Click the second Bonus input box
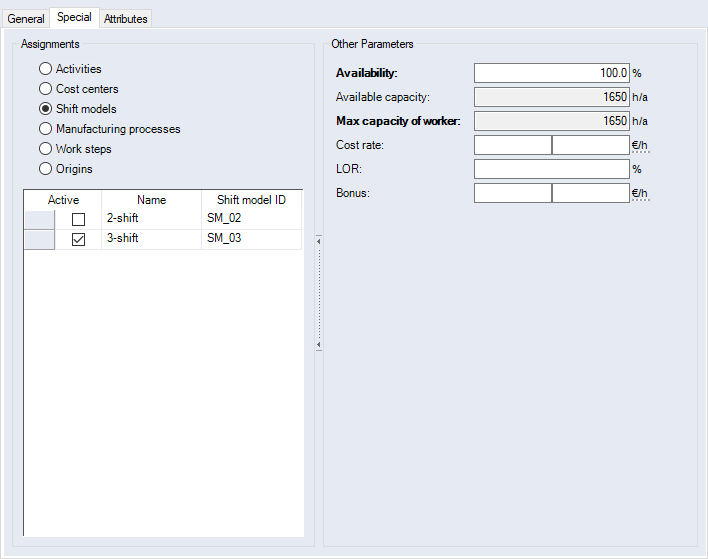Viewport: 708px width, 559px height. (x=590, y=193)
